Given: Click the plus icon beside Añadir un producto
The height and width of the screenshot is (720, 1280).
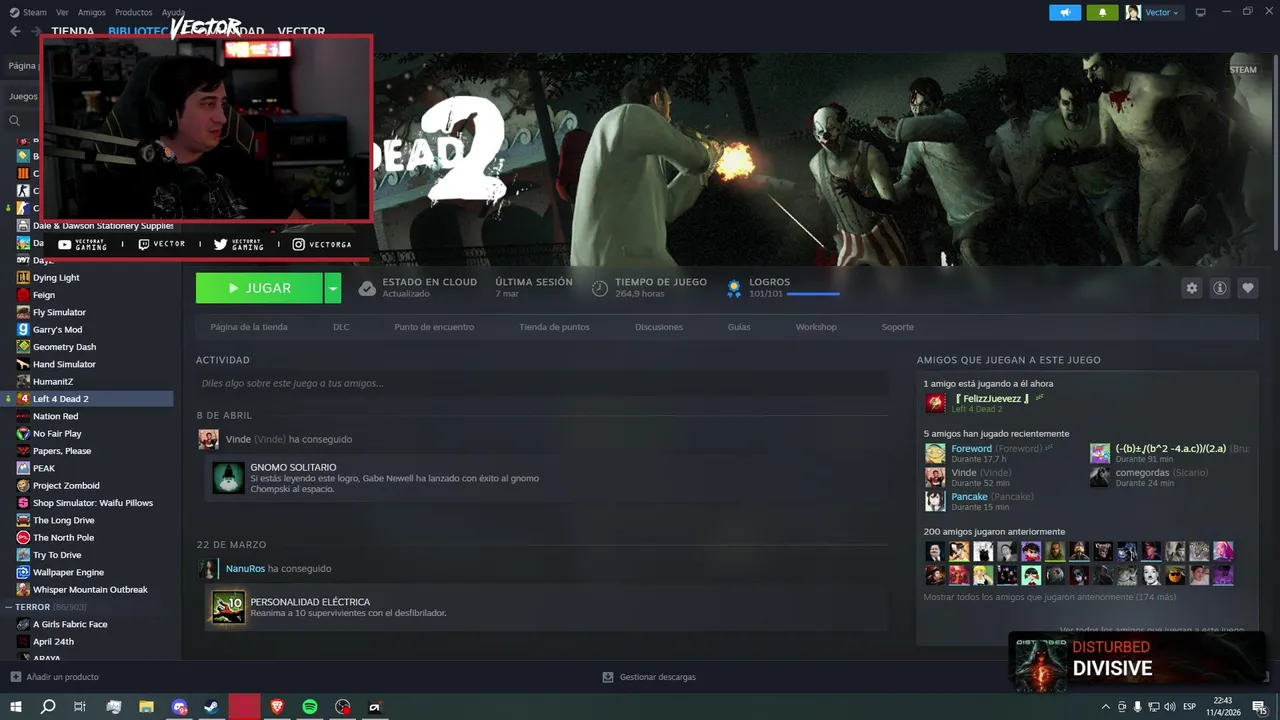Looking at the screenshot, I should (x=15, y=677).
